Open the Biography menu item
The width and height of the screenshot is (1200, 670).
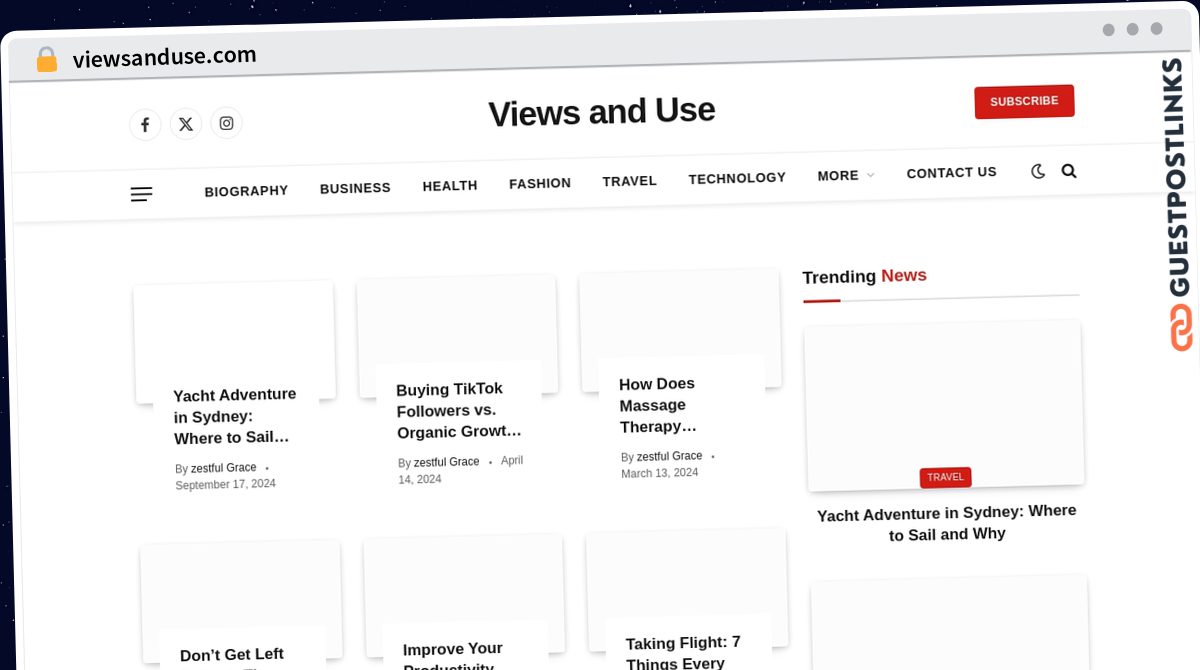[x=246, y=191]
